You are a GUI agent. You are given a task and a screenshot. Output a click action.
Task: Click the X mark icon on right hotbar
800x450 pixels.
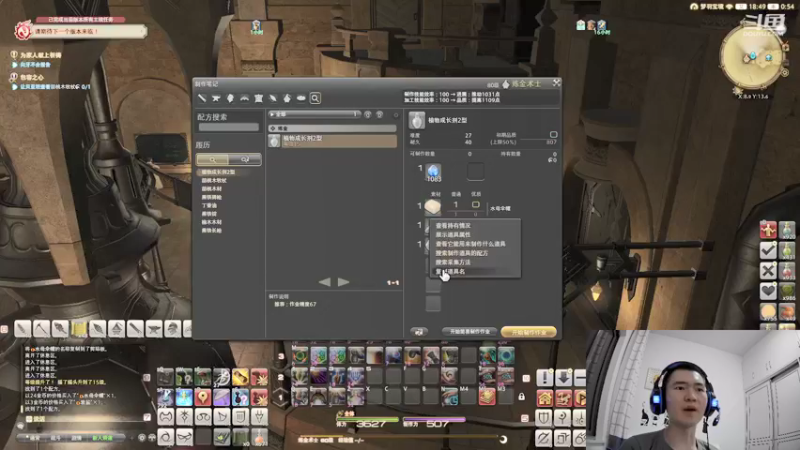[768, 270]
